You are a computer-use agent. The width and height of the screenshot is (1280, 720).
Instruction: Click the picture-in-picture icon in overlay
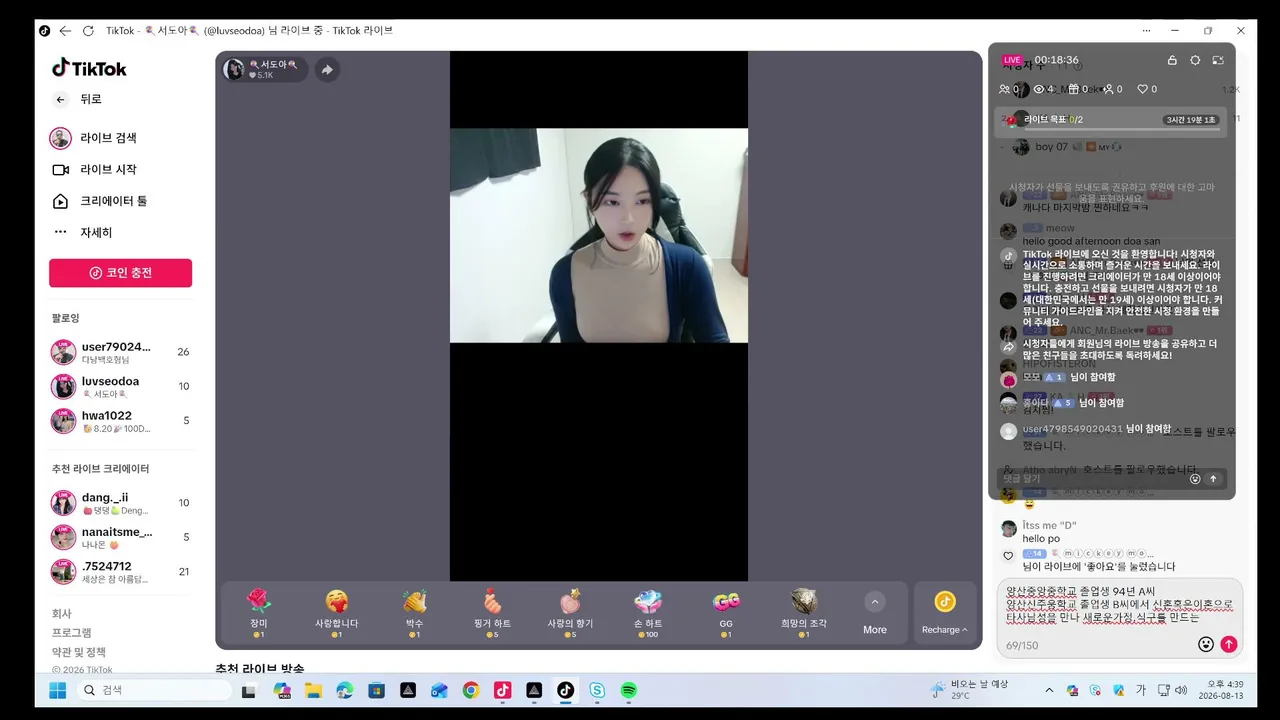pyautogui.click(x=1218, y=60)
